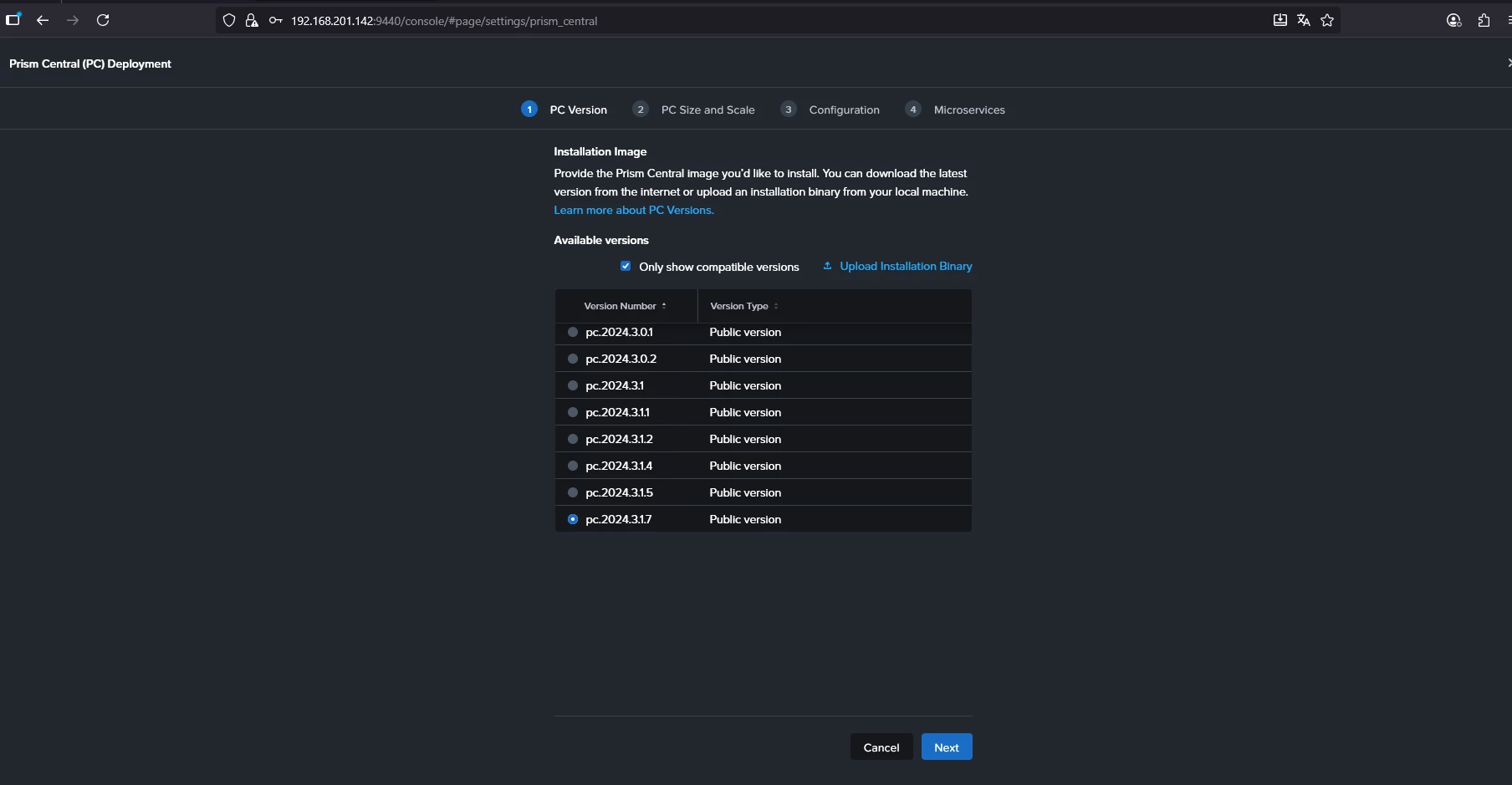Click the pc.2024.3.1.1 version text
This screenshot has width=1512, height=785.
tap(617, 412)
